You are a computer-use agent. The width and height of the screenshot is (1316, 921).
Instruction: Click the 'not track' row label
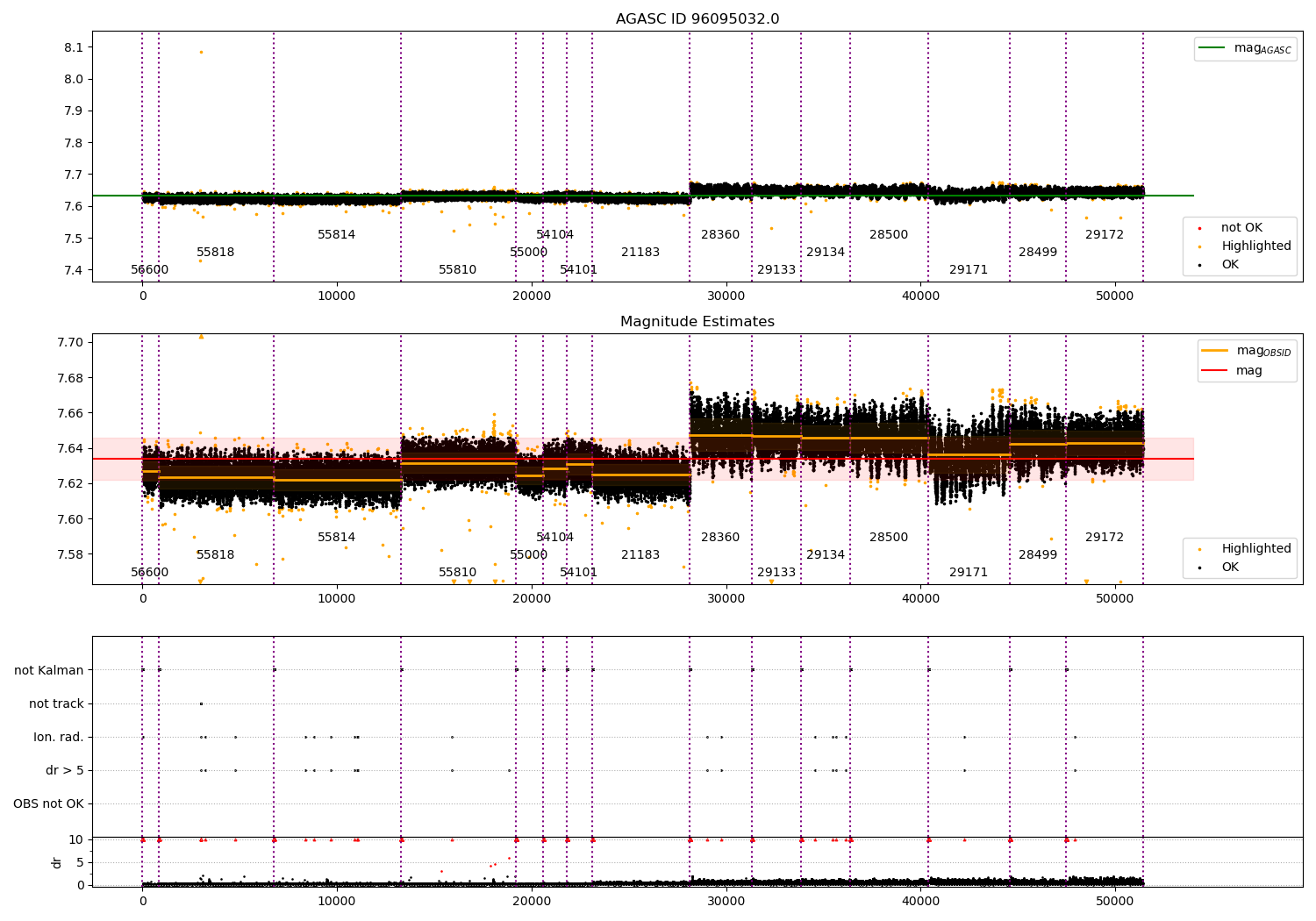(x=56, y=704)
